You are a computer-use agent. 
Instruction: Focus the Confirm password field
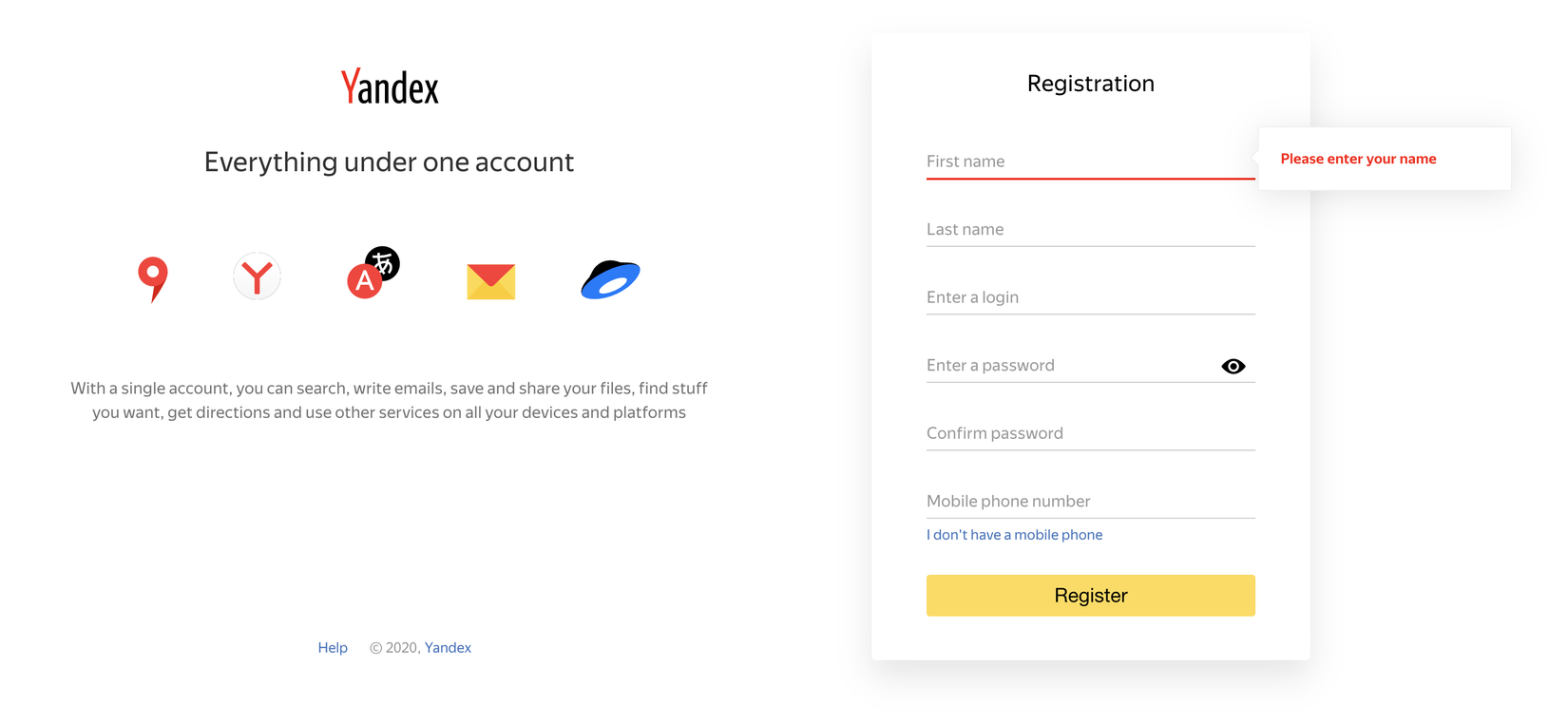click(x=1089, y=433)
